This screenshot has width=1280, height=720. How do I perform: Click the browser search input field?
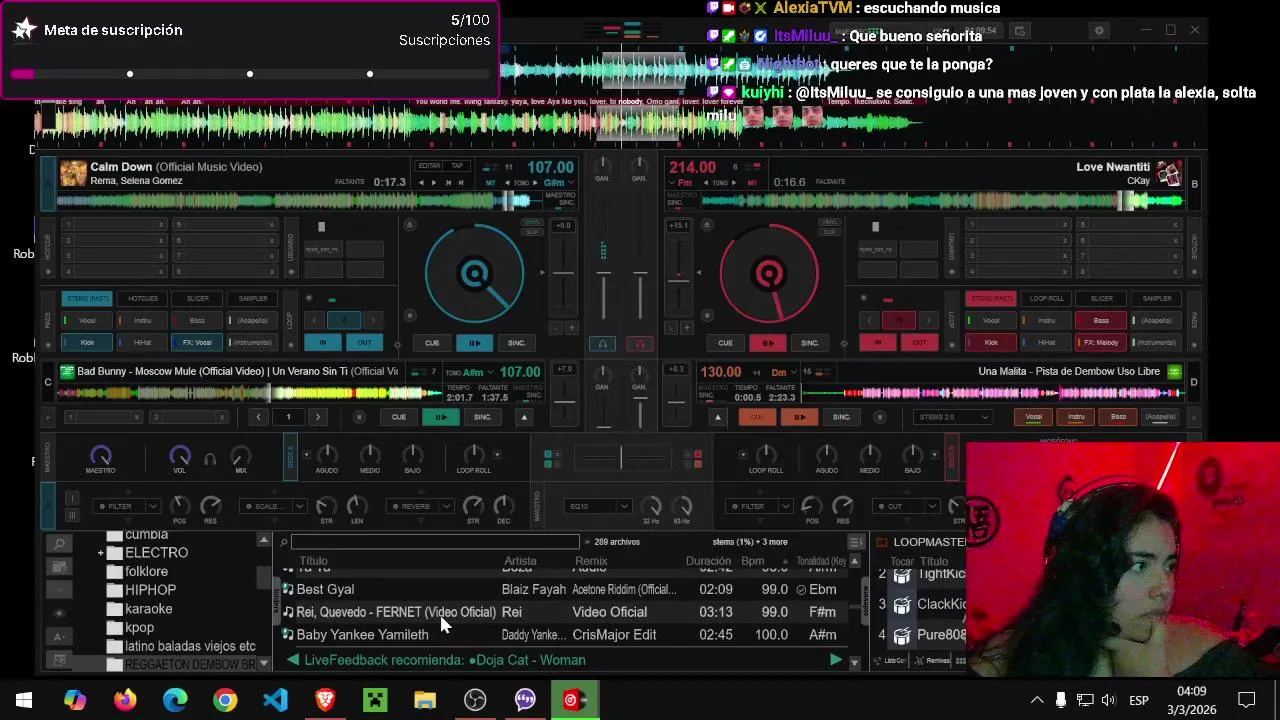(x=435, y=542)
